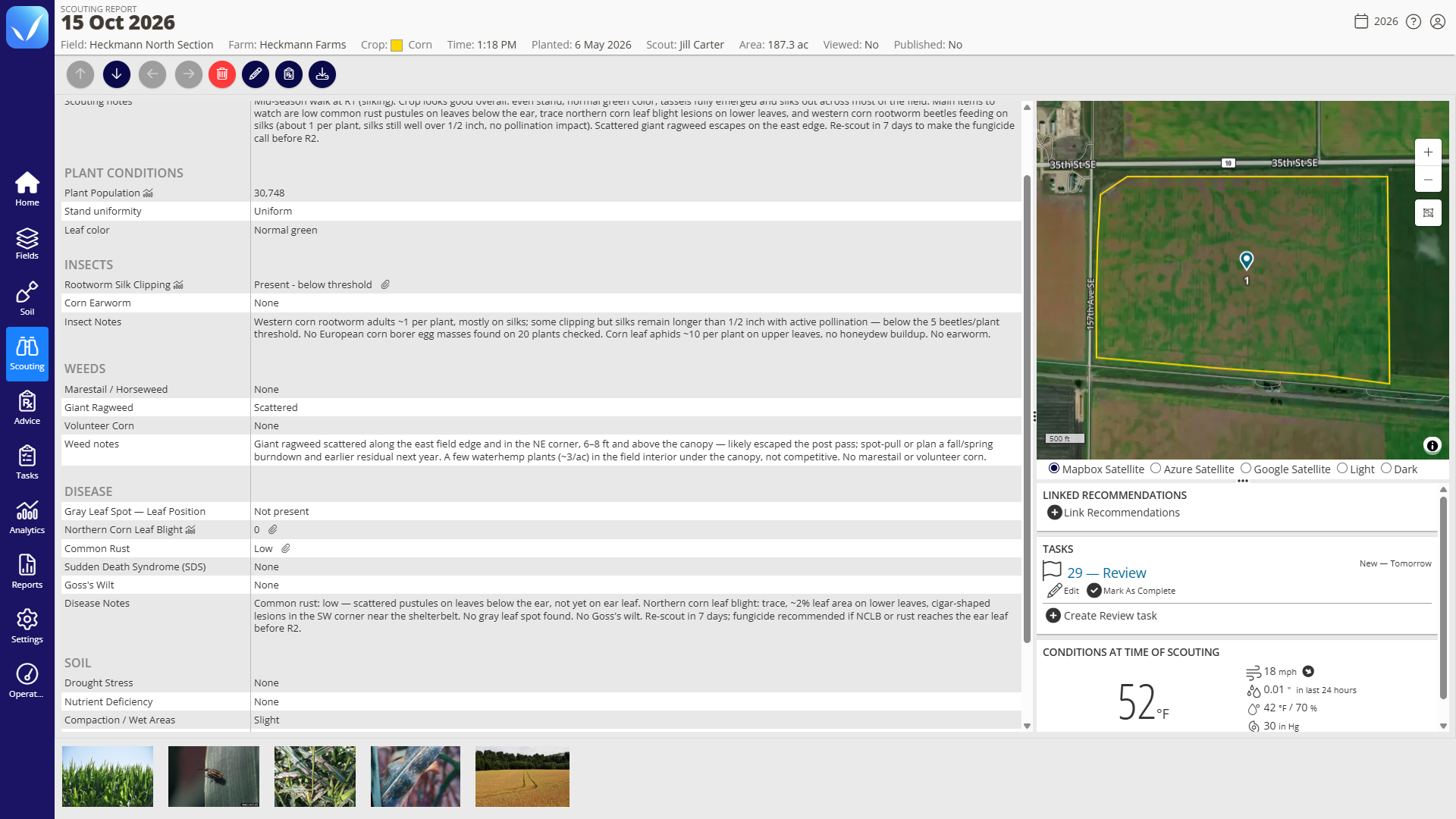
Task: Go to Soil section
Action: tap(27, 299)
